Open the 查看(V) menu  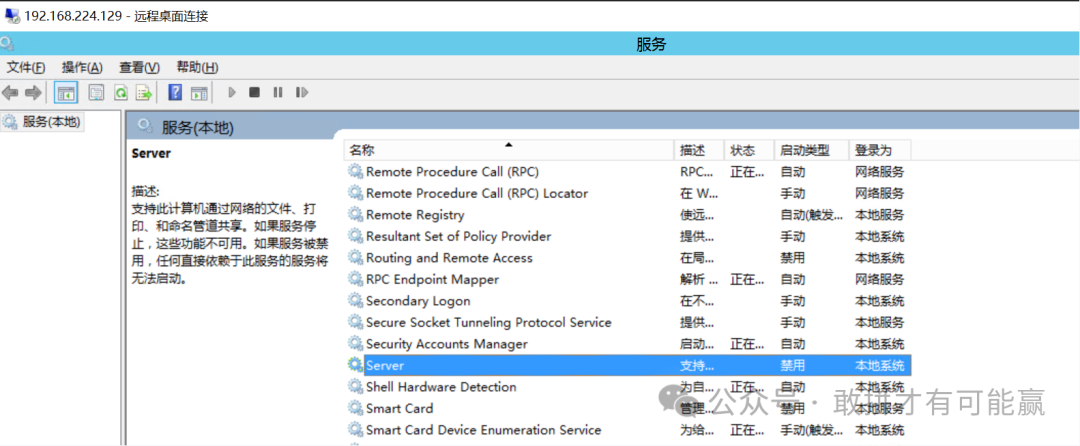[x=139, y=67]
